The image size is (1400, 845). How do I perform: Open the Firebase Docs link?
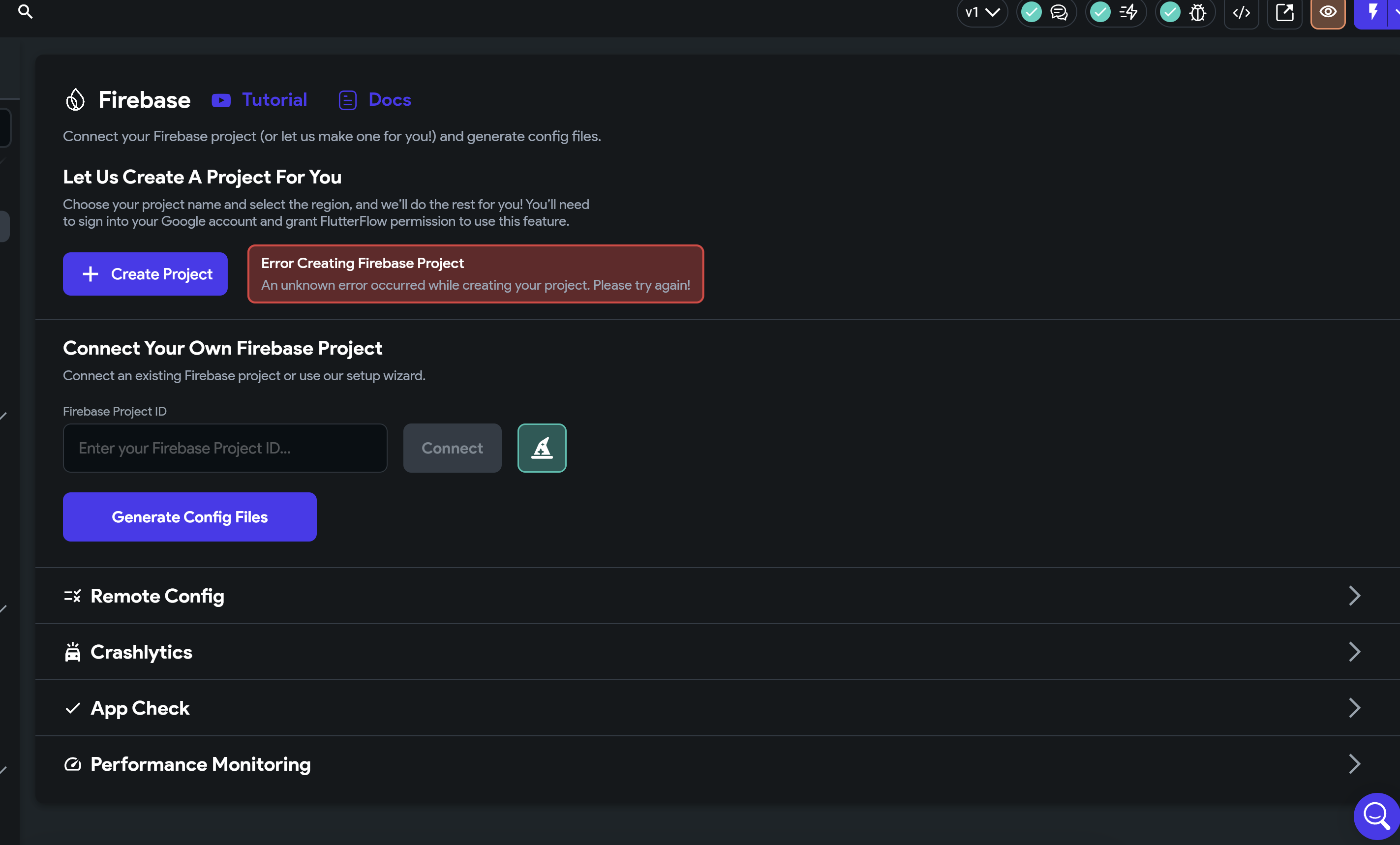tap(375, 100)
